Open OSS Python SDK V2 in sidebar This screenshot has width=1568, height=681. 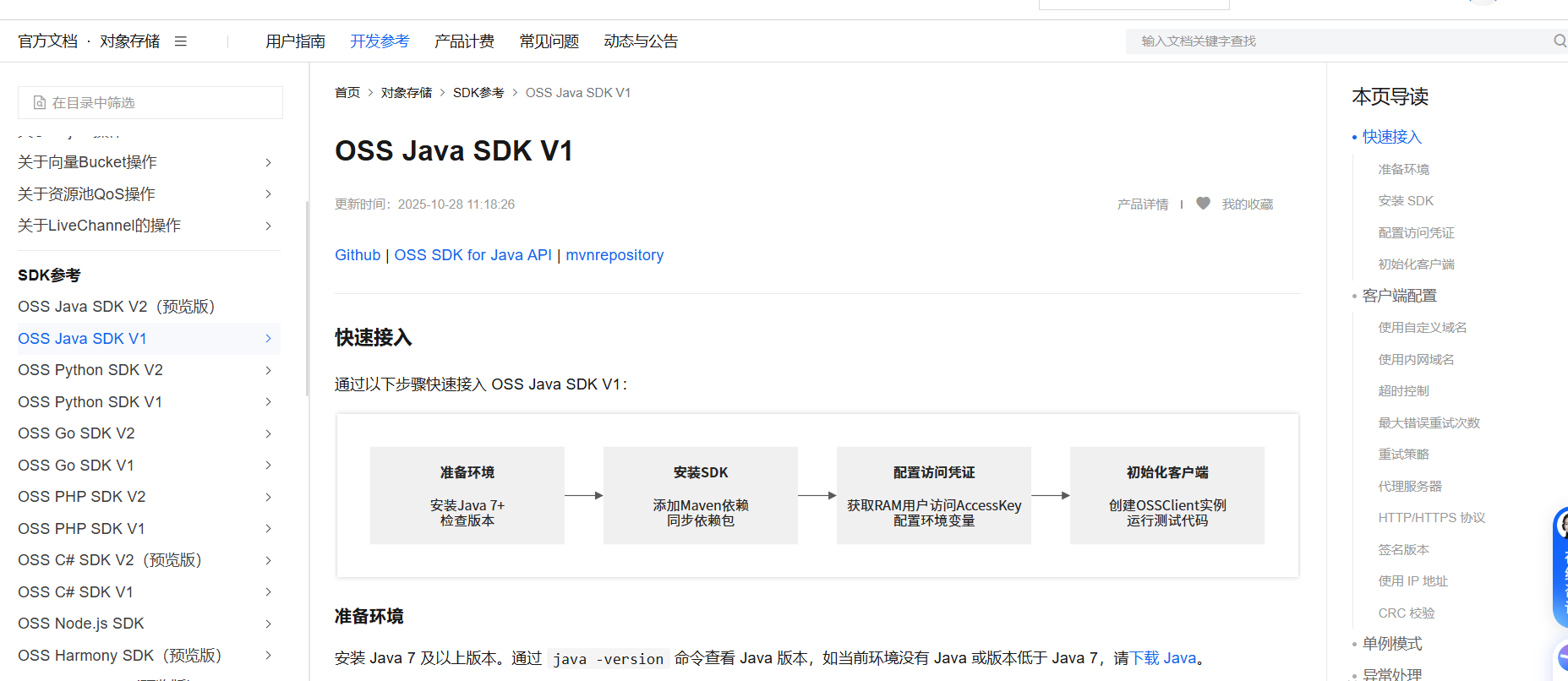(90, 370)
